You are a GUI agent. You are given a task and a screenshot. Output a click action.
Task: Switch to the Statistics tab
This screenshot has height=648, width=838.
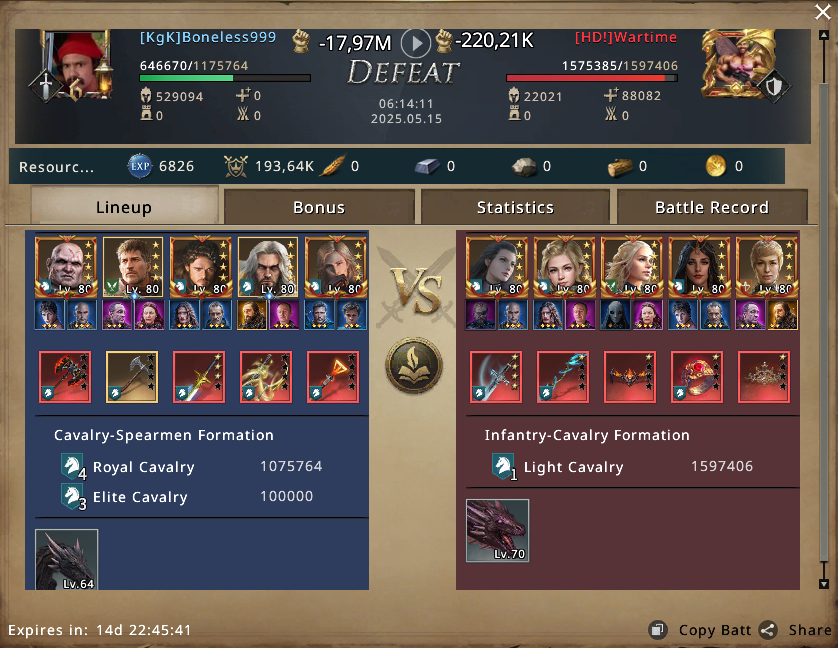pyautogui.click(x=515, y=207)
